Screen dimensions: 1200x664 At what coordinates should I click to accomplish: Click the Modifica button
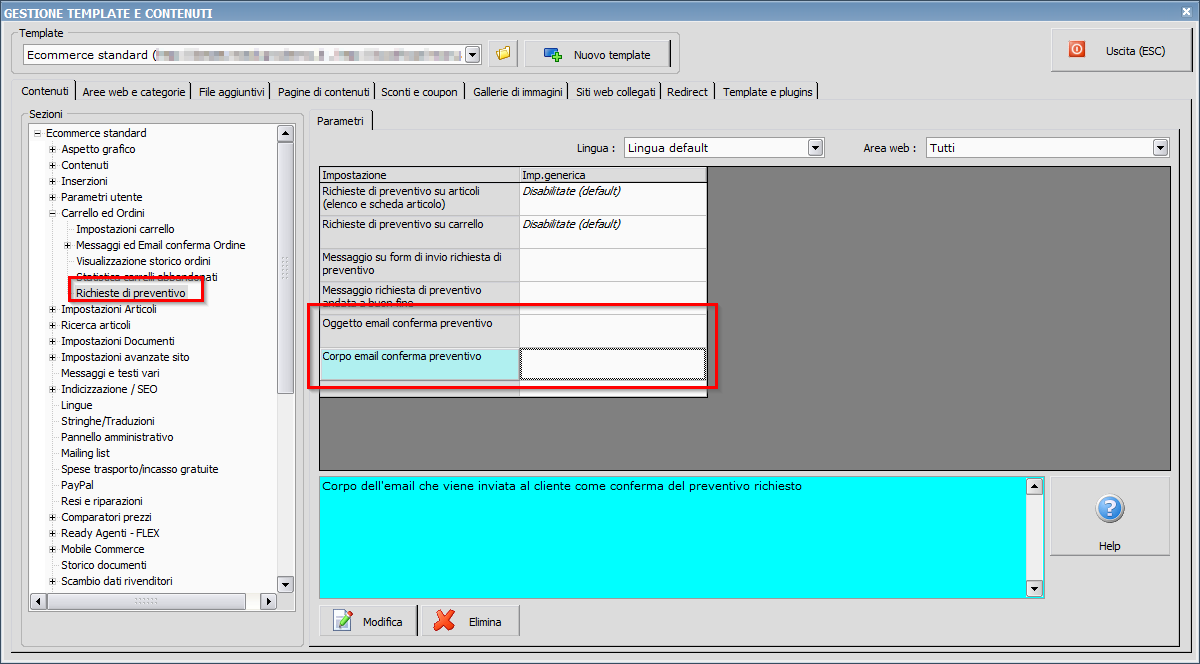click(x=369, y=621)
